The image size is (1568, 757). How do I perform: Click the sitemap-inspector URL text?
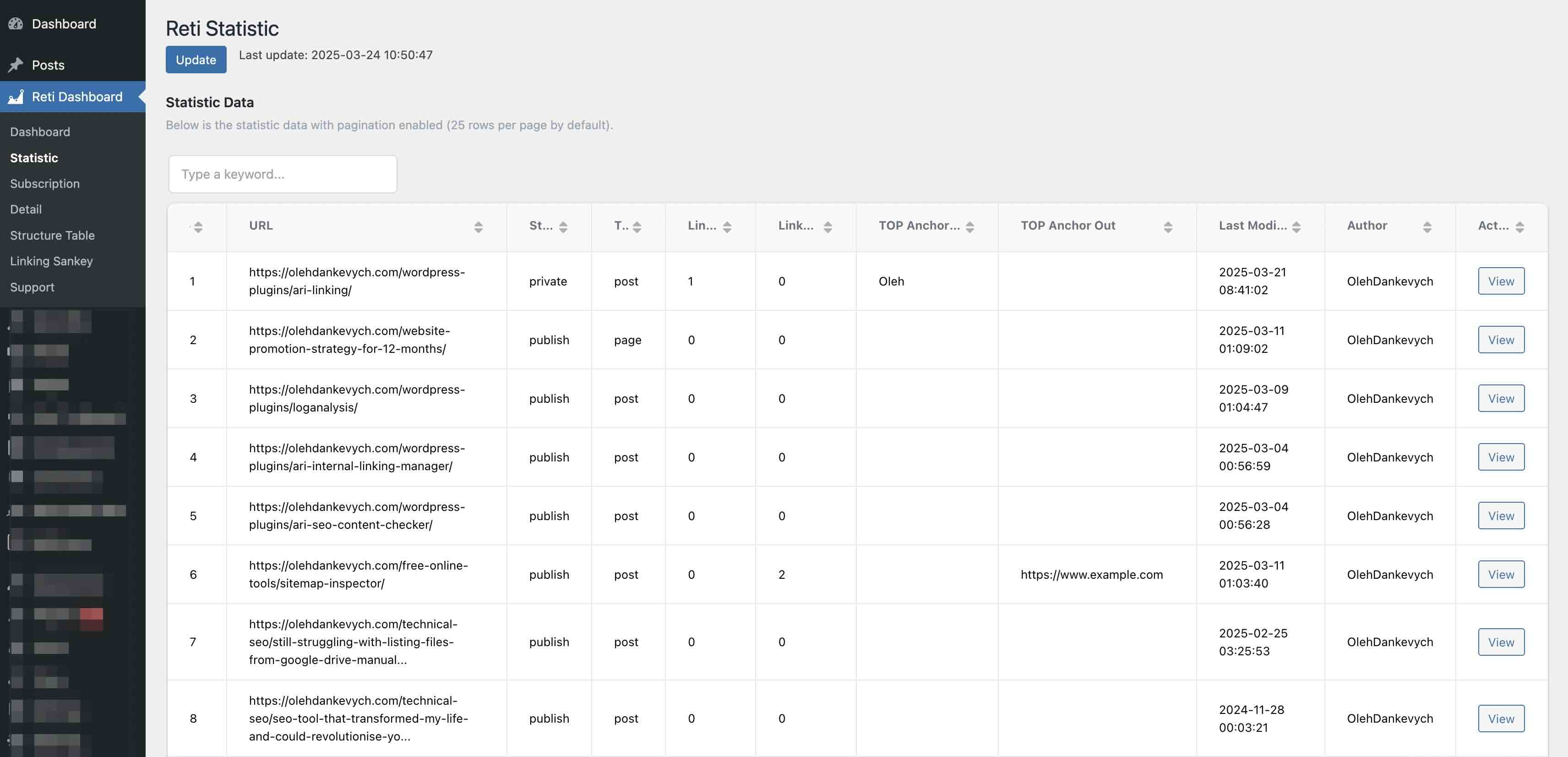(359, 574)
